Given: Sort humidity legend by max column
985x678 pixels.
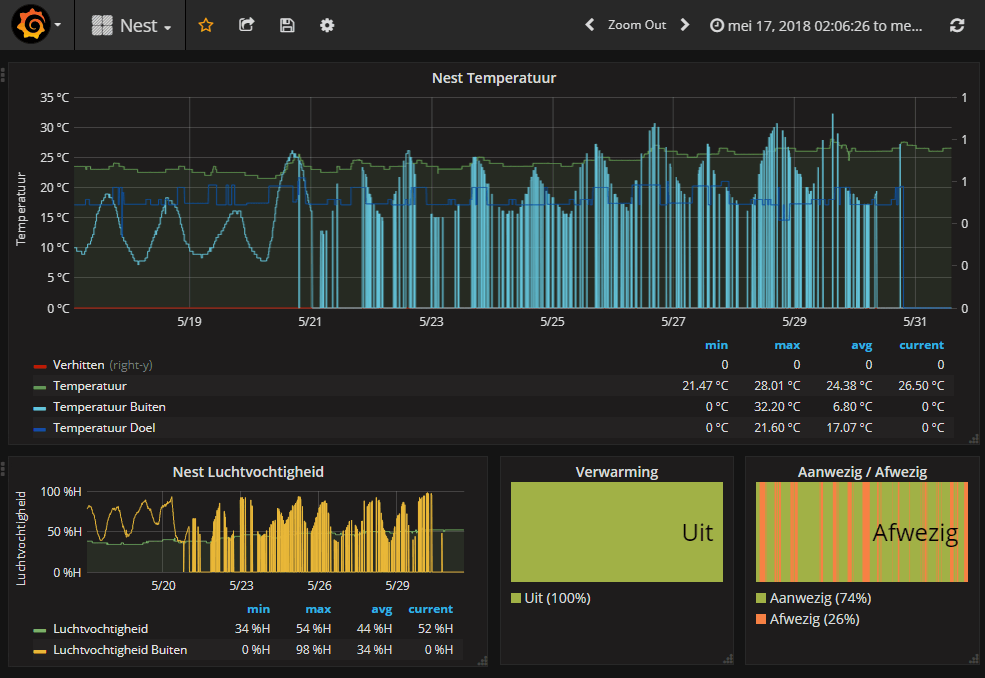Looking at the screenshot, I should tap(318, 609).
